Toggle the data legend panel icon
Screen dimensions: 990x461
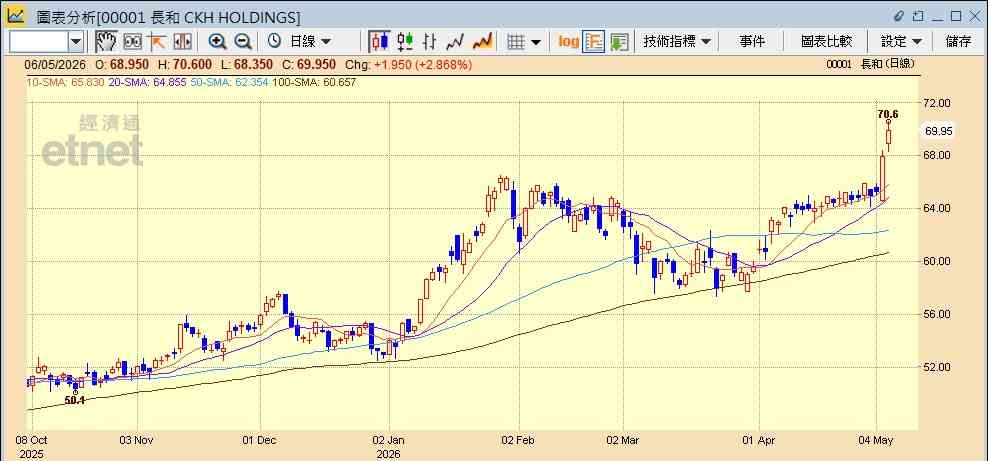click(593, 42)
